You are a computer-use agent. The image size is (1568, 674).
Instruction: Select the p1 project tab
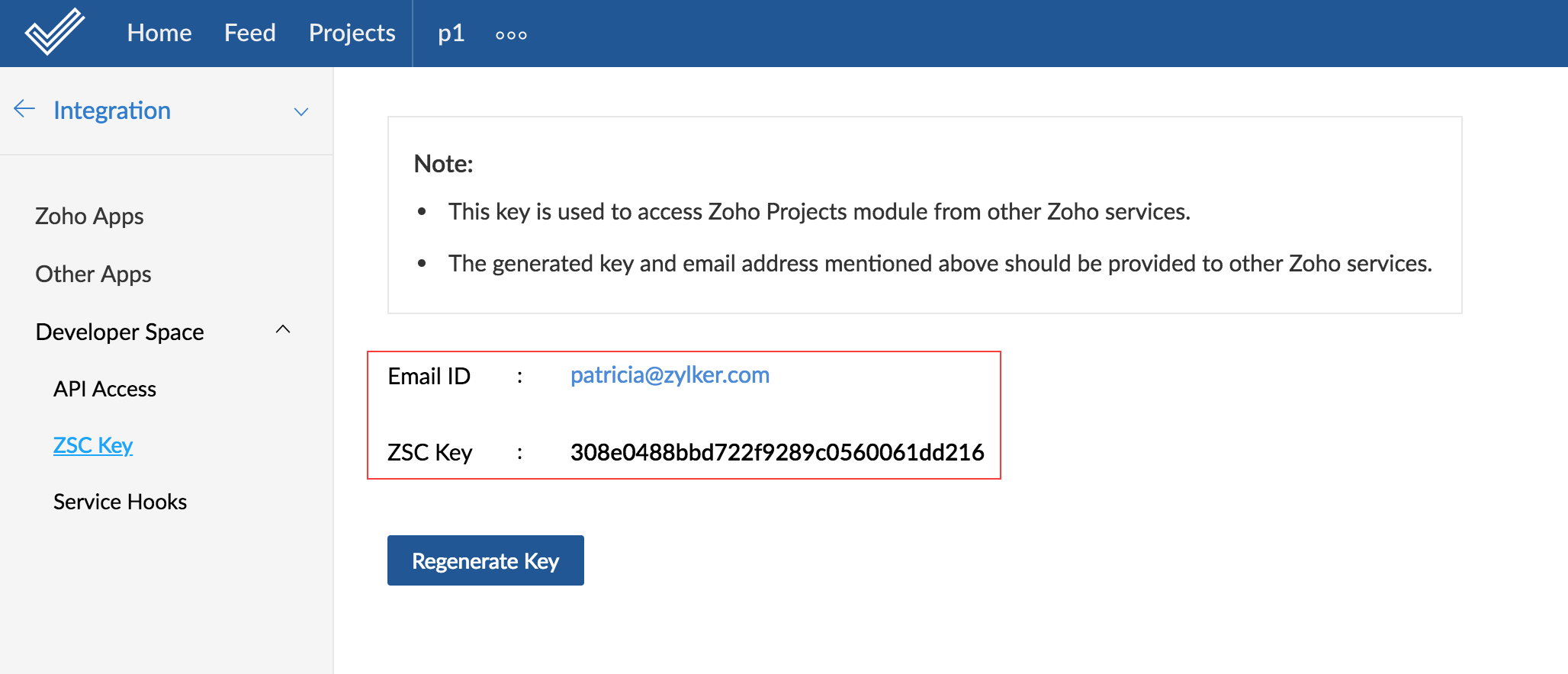pos(451,33)
